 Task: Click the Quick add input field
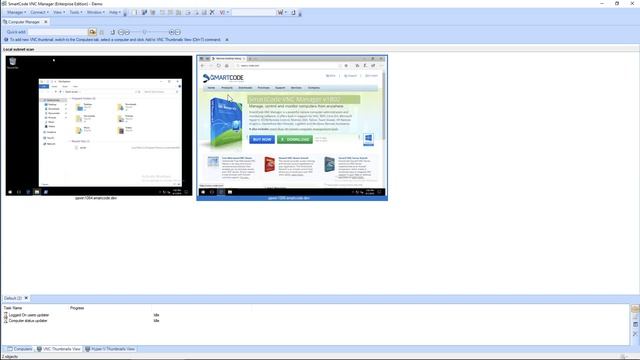(x=58, y=32)
